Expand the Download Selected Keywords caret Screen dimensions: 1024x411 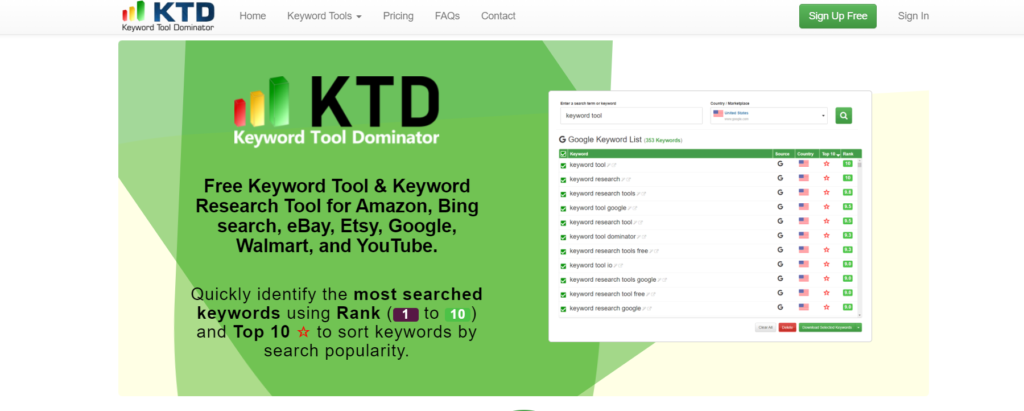click(x=858, y=327)
